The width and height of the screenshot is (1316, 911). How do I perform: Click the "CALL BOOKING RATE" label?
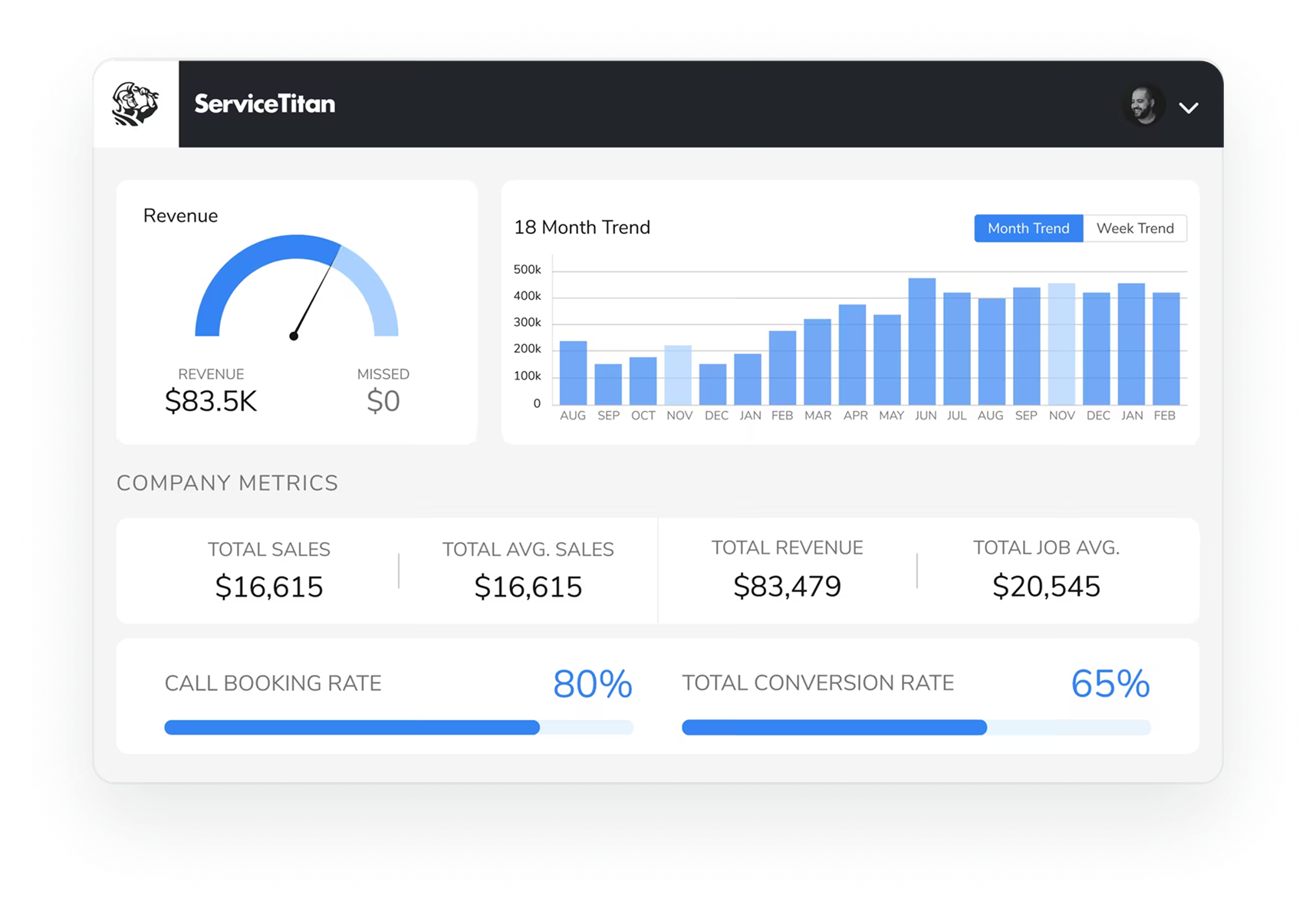click(x=273, y=683)
